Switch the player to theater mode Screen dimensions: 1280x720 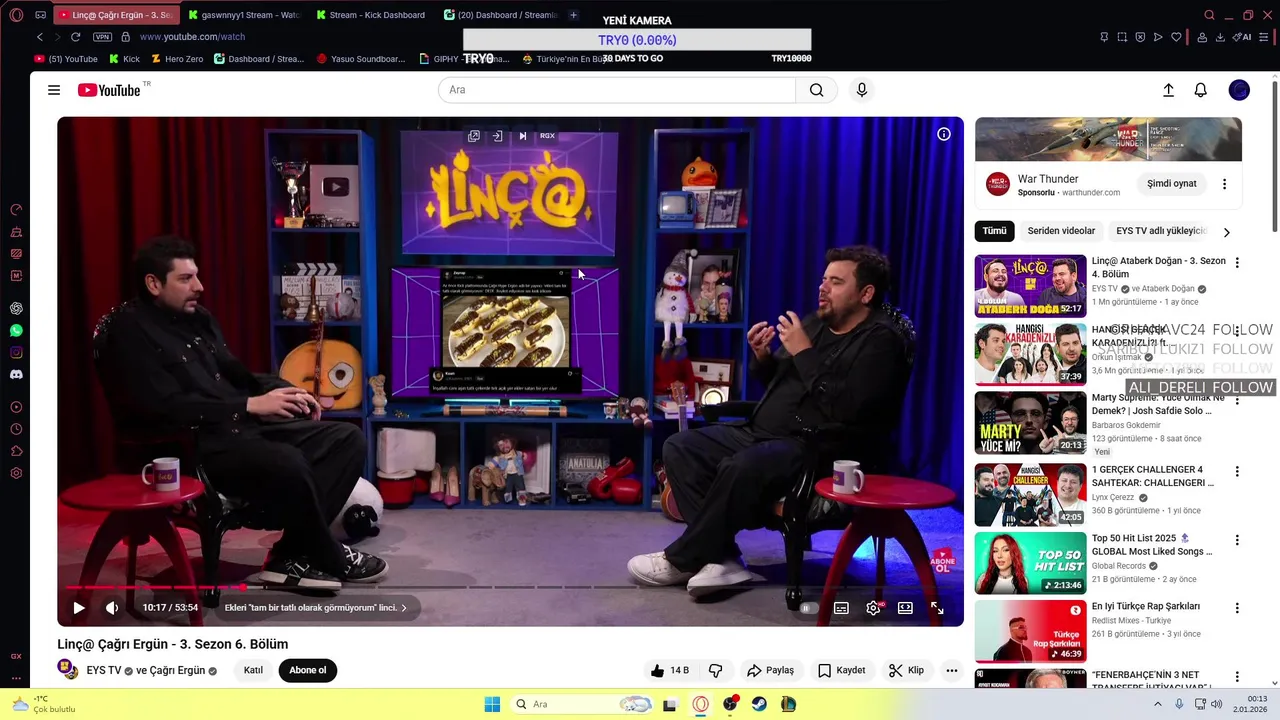pos(905,607)
